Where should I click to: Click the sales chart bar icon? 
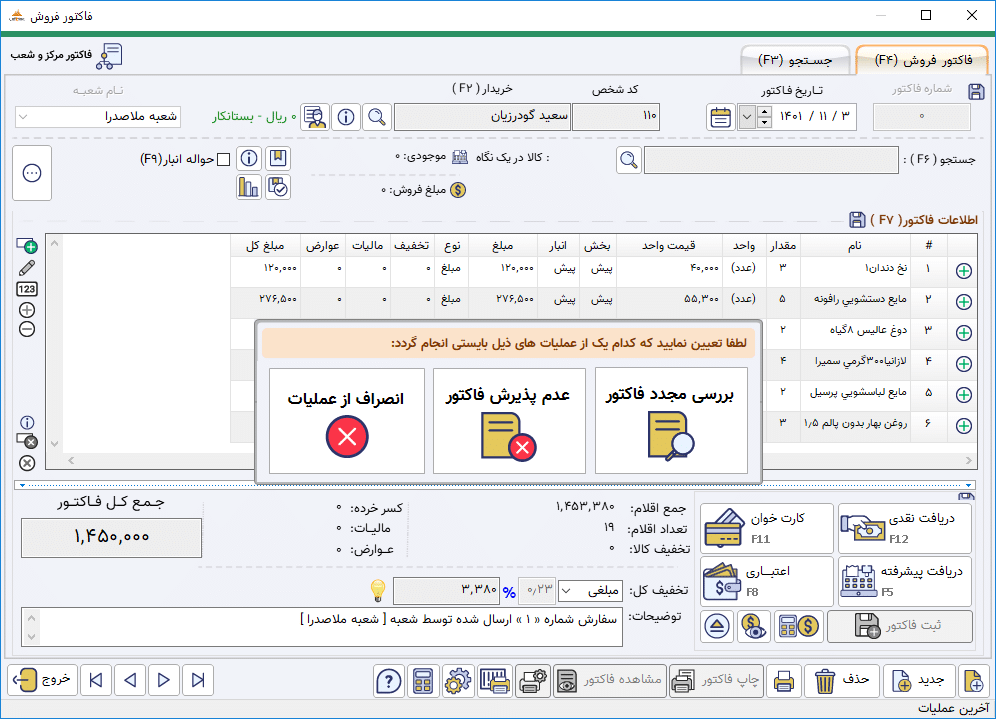coord(248,187)
